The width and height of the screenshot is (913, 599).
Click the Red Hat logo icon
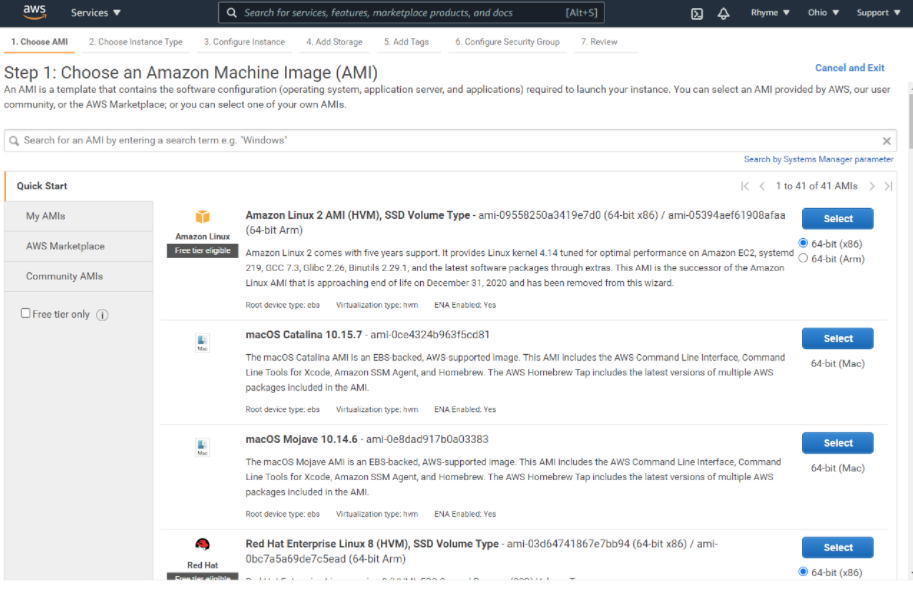[202, 544]
